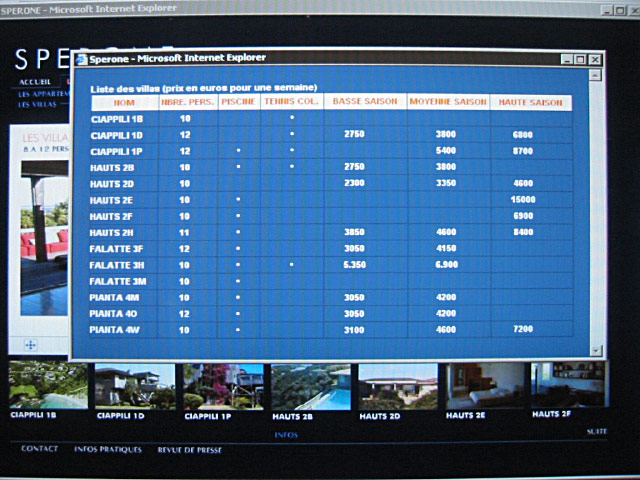Image resolution: width=640 pixels, height=480 pixels.
Task: Click the 6.900 mid season price for FALATTE 3H
Action: [446, 265]
